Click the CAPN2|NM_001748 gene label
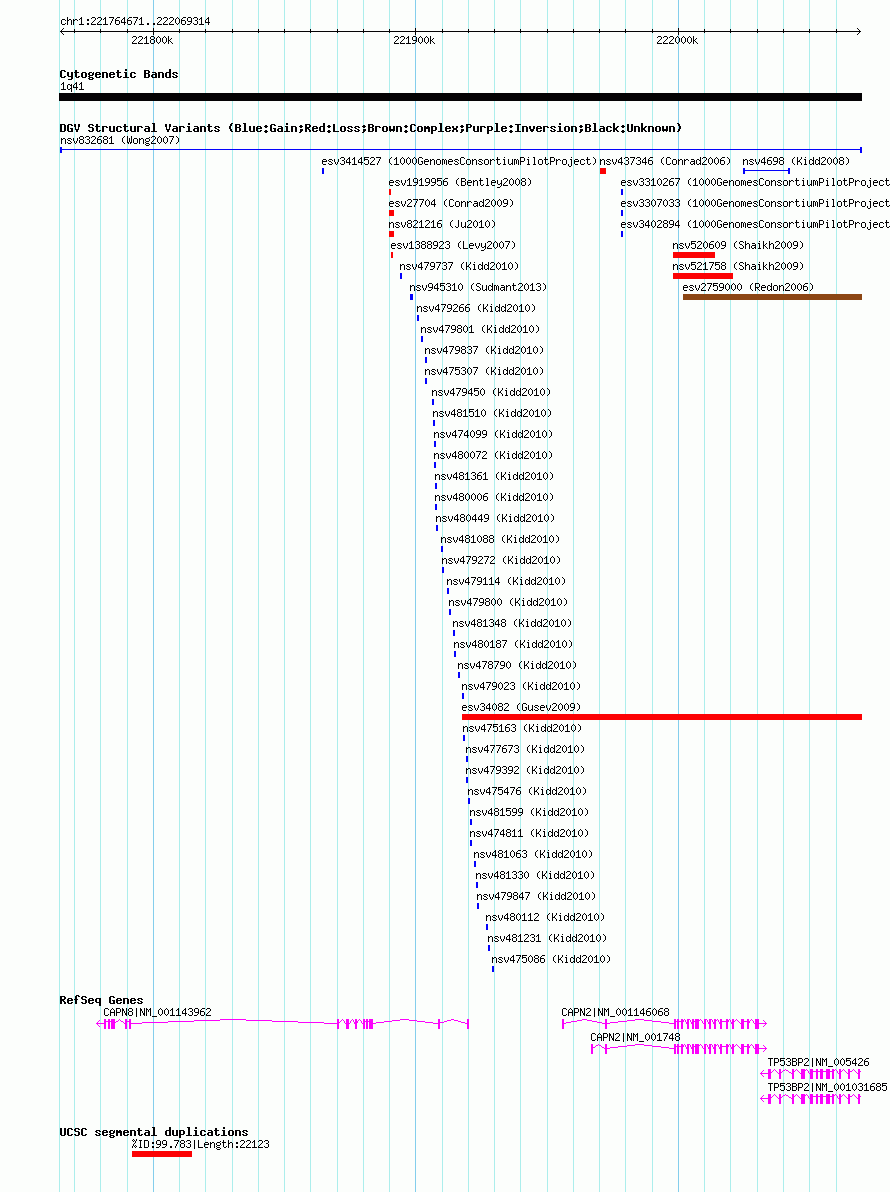The height and width of the screenshot is (1192, 890). pos(635,1038)
